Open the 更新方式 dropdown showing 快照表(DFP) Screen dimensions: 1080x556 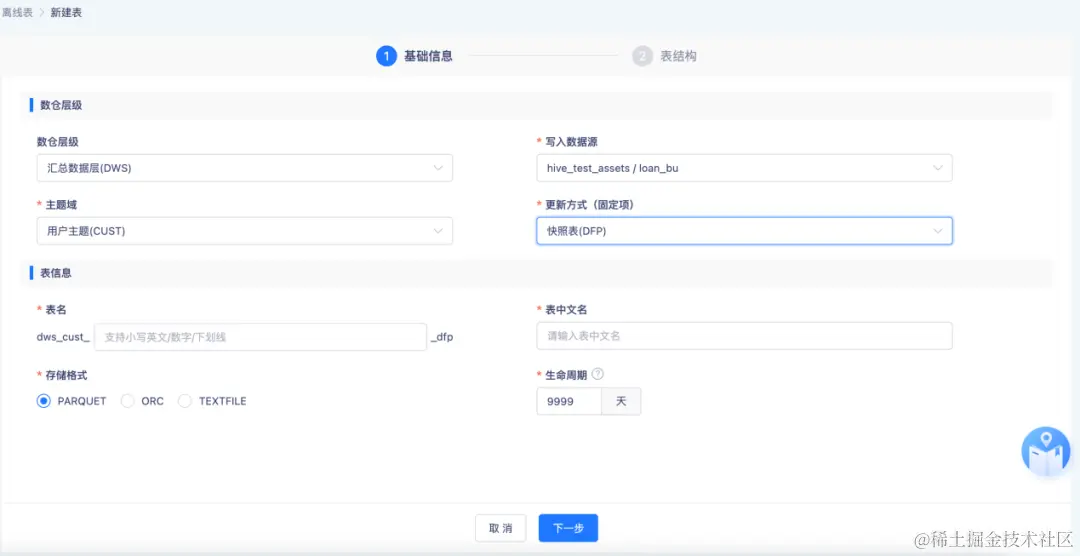(744, 231)
